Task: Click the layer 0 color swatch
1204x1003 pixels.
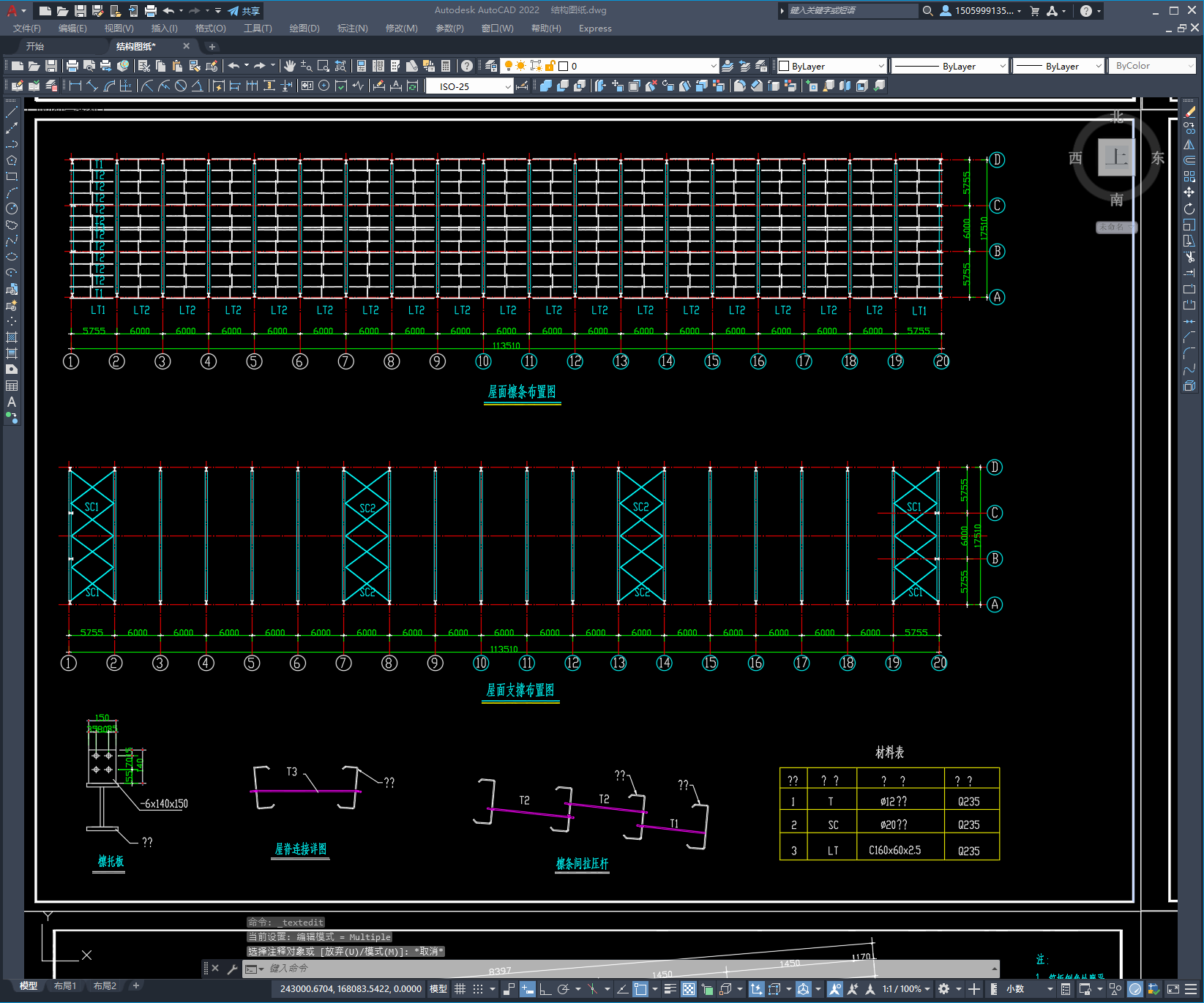Action: click(564, 66)
